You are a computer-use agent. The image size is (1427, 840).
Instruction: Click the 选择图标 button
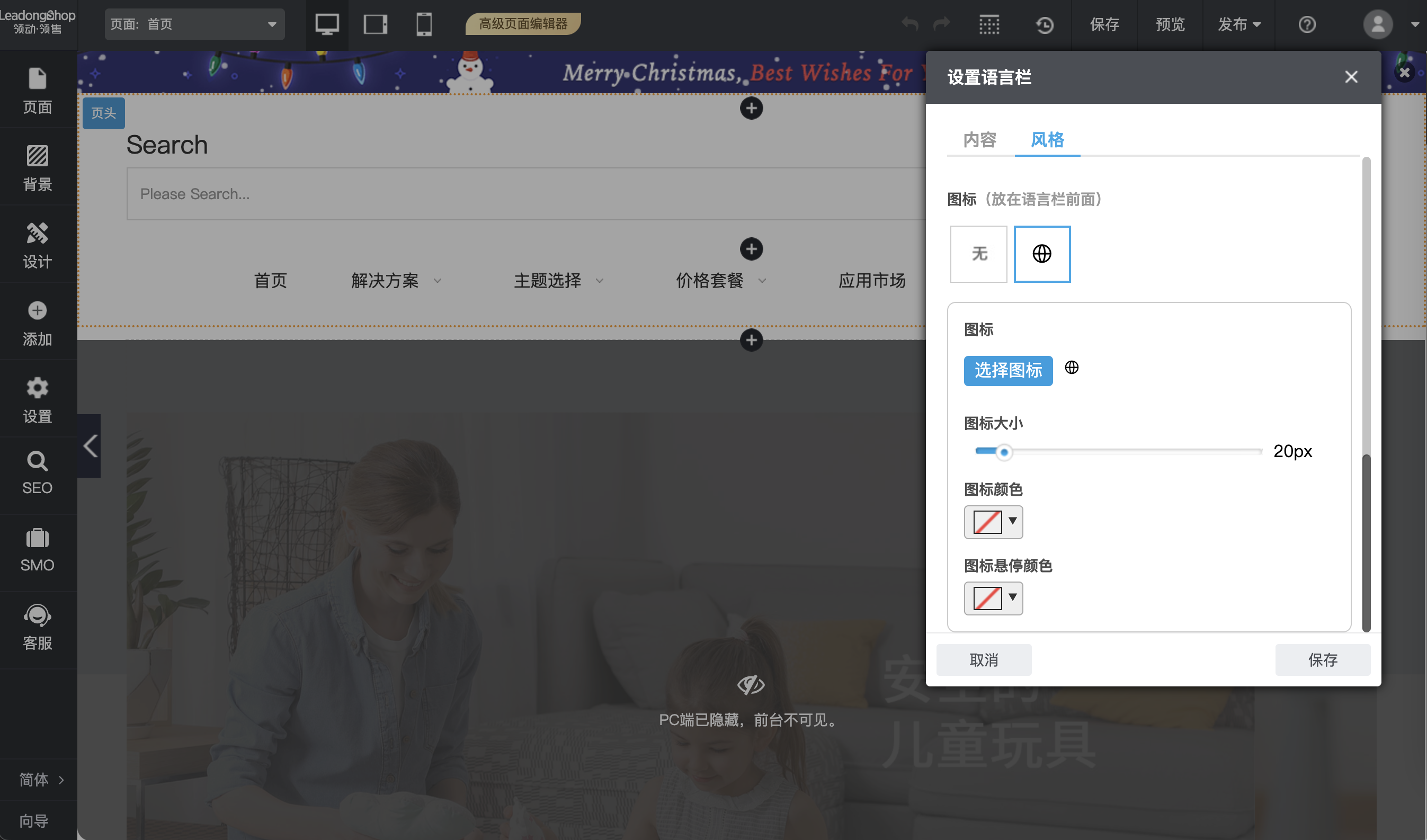(x=1008, y=371)
